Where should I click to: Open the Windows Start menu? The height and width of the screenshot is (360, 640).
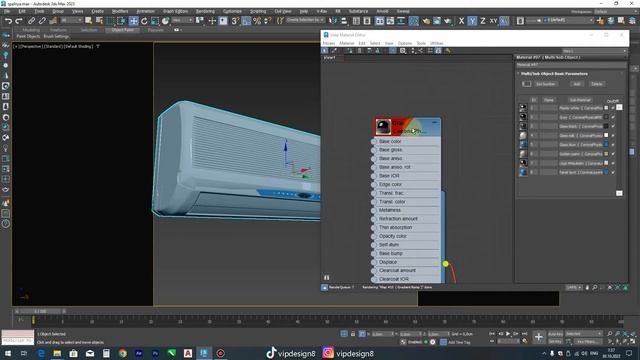click(7, 353)
